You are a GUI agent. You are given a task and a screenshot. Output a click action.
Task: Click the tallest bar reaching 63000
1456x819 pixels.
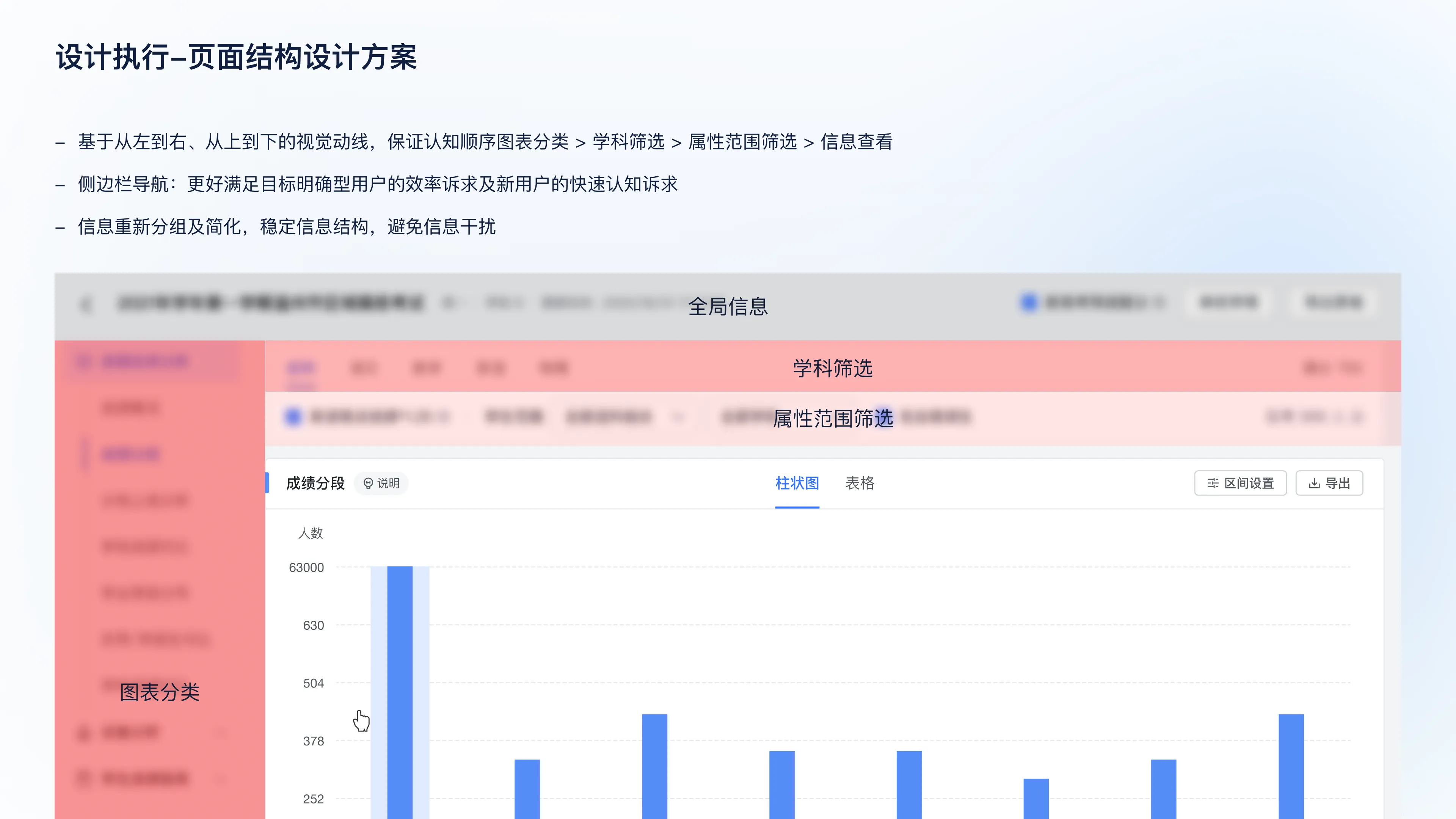400,692
